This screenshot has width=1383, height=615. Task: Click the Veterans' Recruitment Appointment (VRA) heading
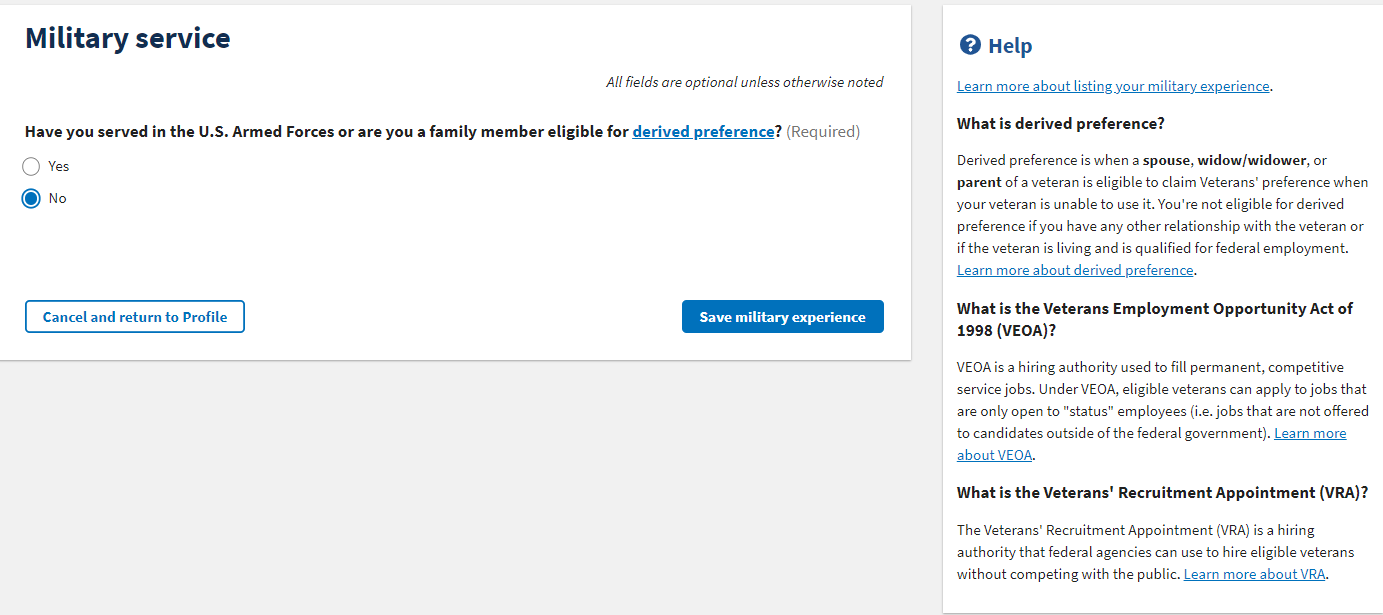point(1162,492)
